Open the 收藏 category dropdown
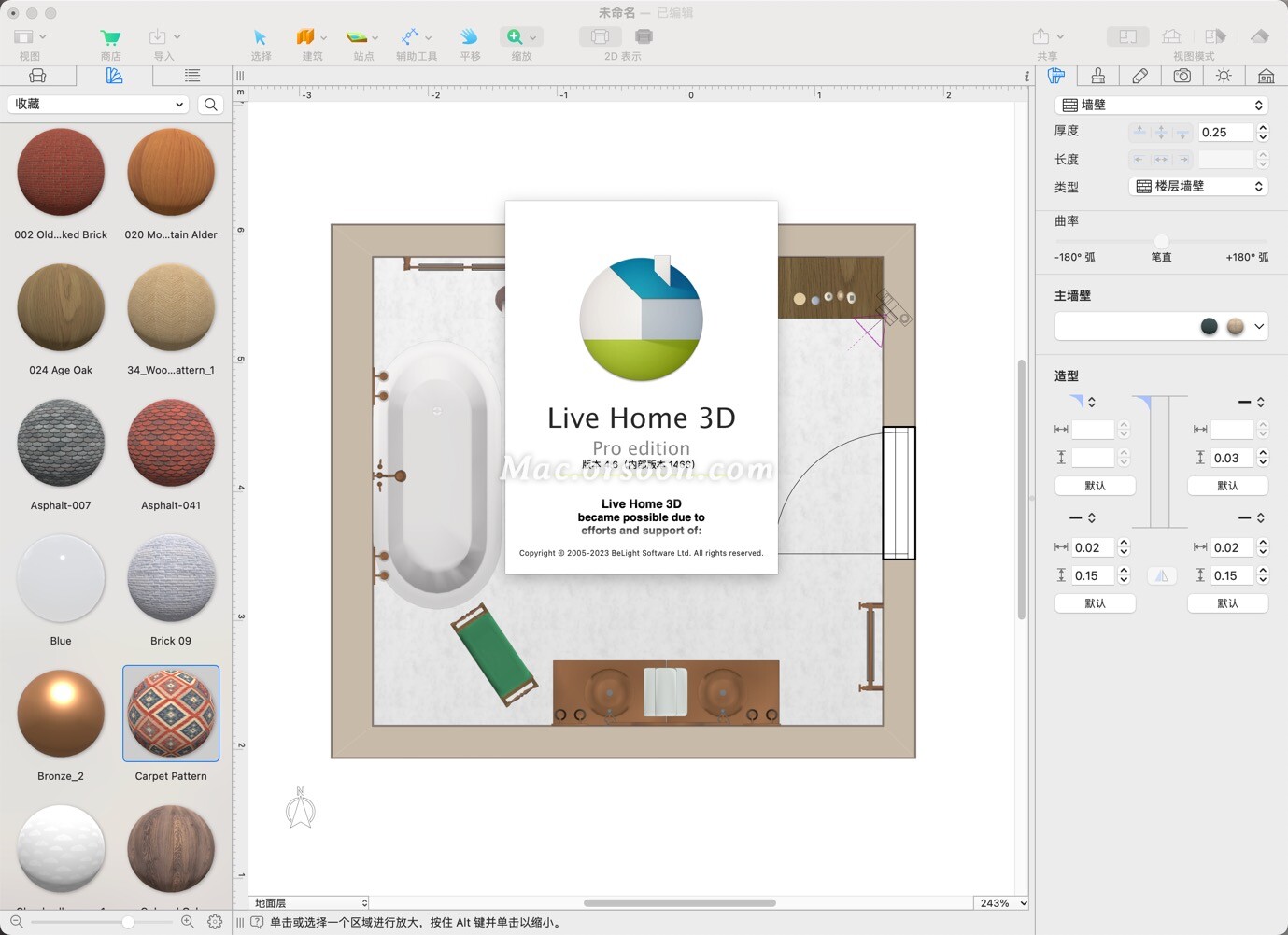Viewport: 1288px width, 935px height. tap(99, 105)
